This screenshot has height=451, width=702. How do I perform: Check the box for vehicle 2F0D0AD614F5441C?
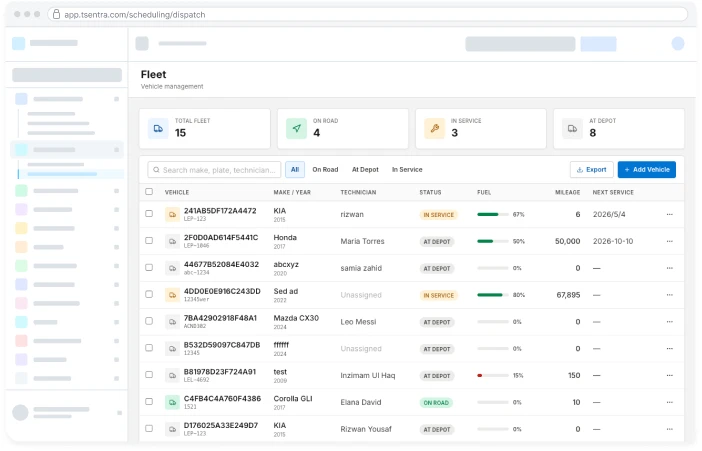(149, 241)
